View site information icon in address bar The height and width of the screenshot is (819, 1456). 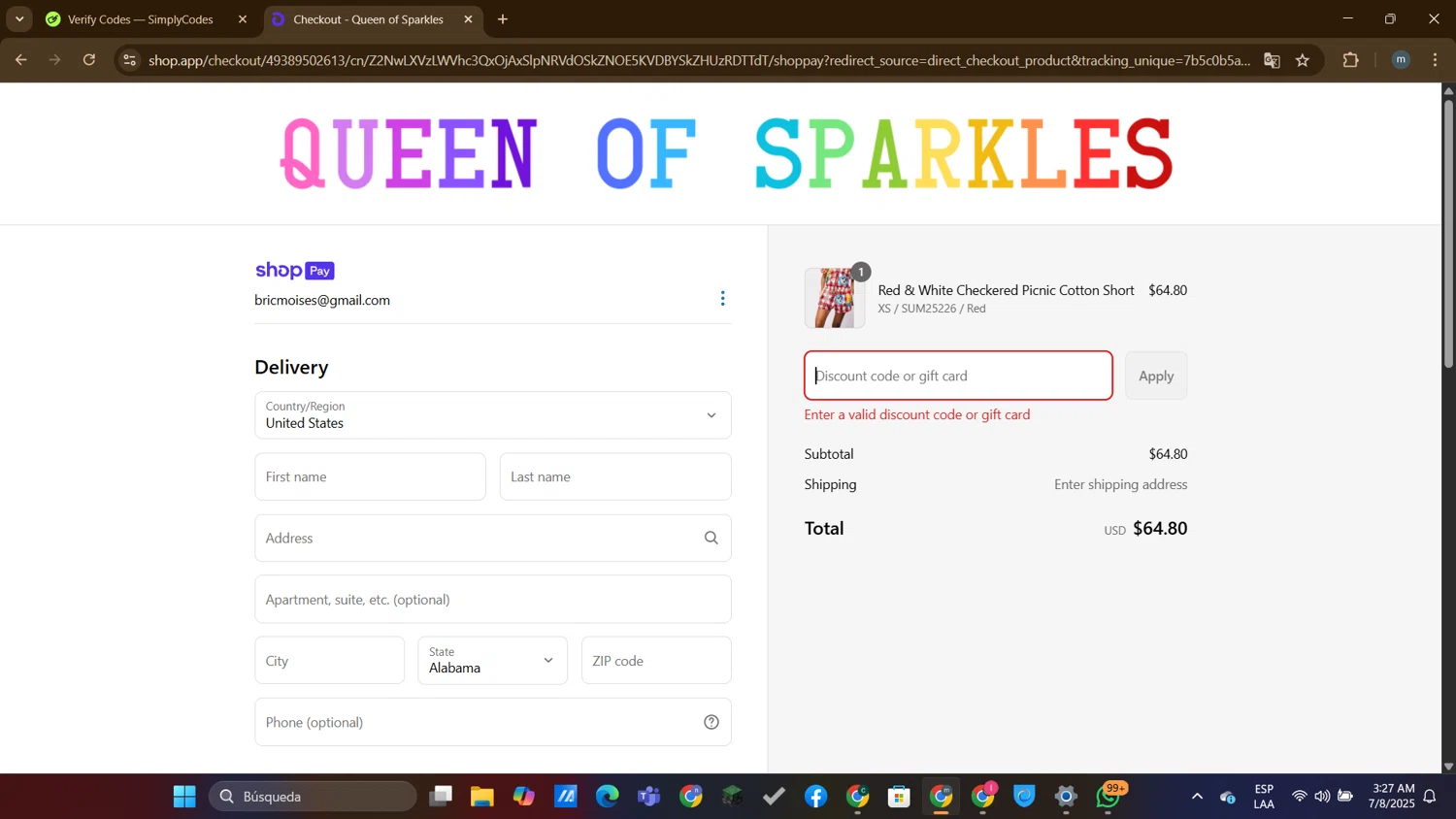(129, 60)
